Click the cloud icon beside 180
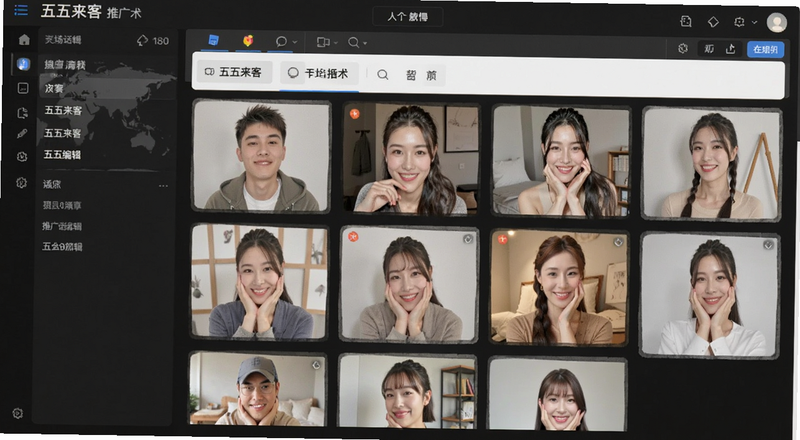 pos(142,40)
